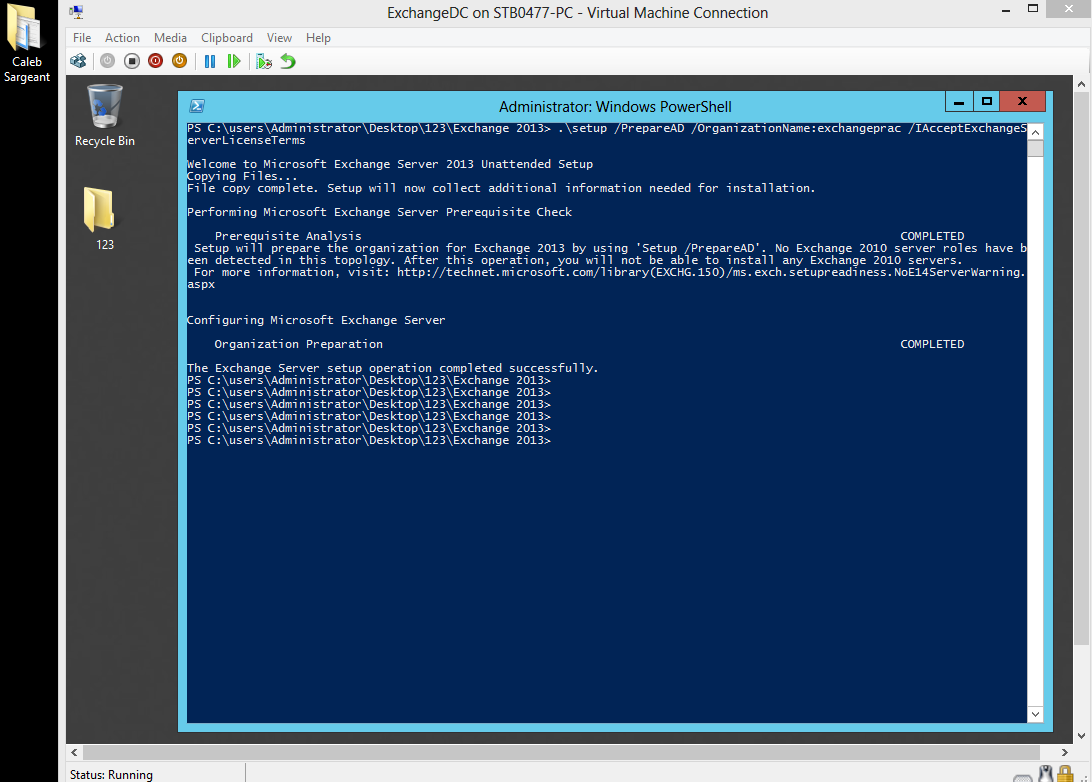Click the PowerShell title bar icon
This screenshot has width=1092, height=782.
coord(197,106)
